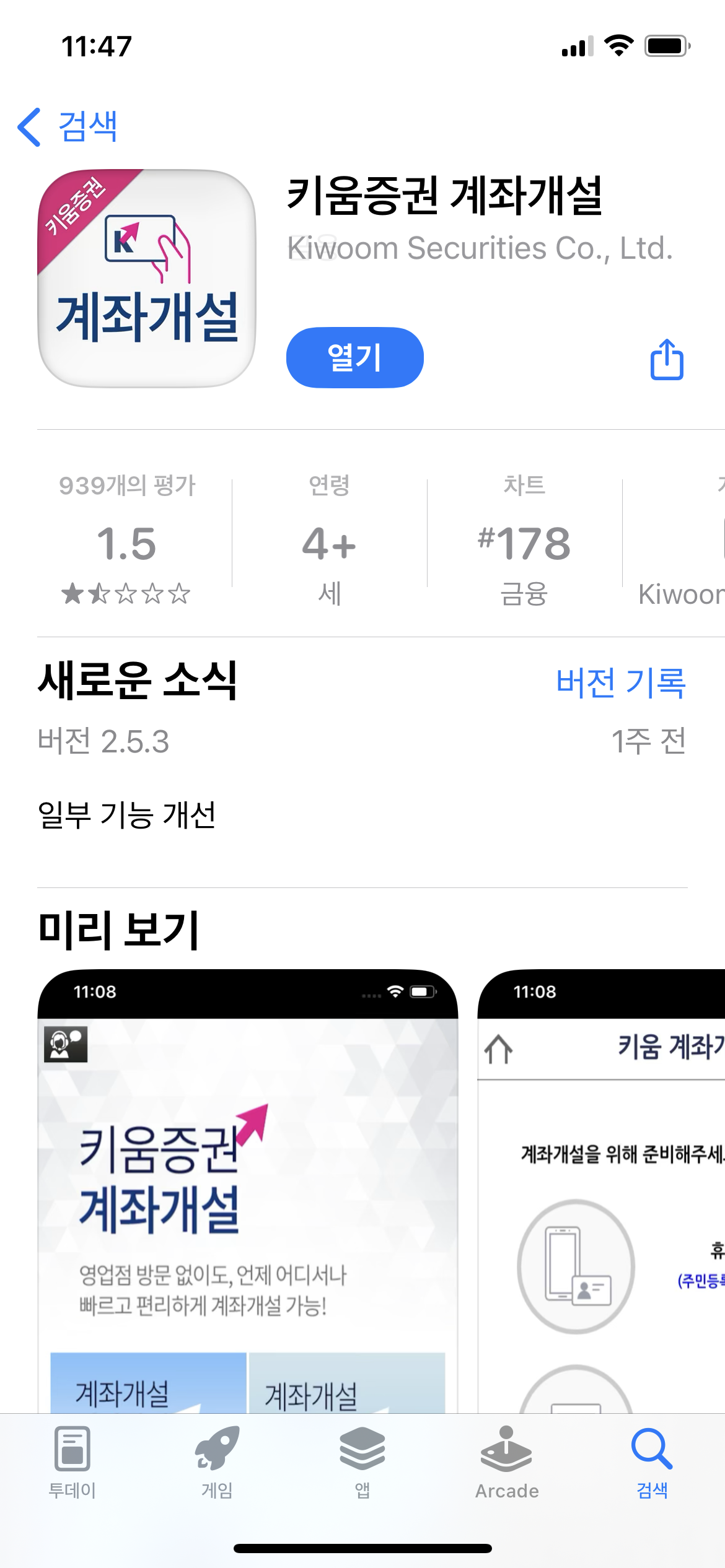This screenshot has width=725, height=1568.
Task: Tap the battery icon in status bar
Action: (668, 46)
